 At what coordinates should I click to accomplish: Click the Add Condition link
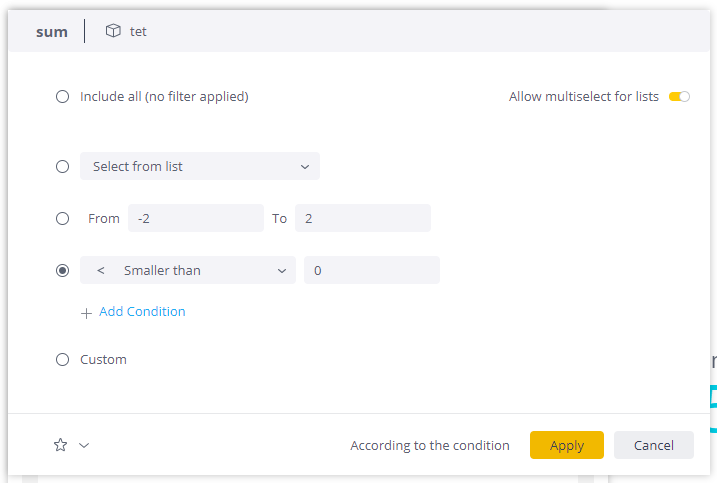[x=142, y=312]
